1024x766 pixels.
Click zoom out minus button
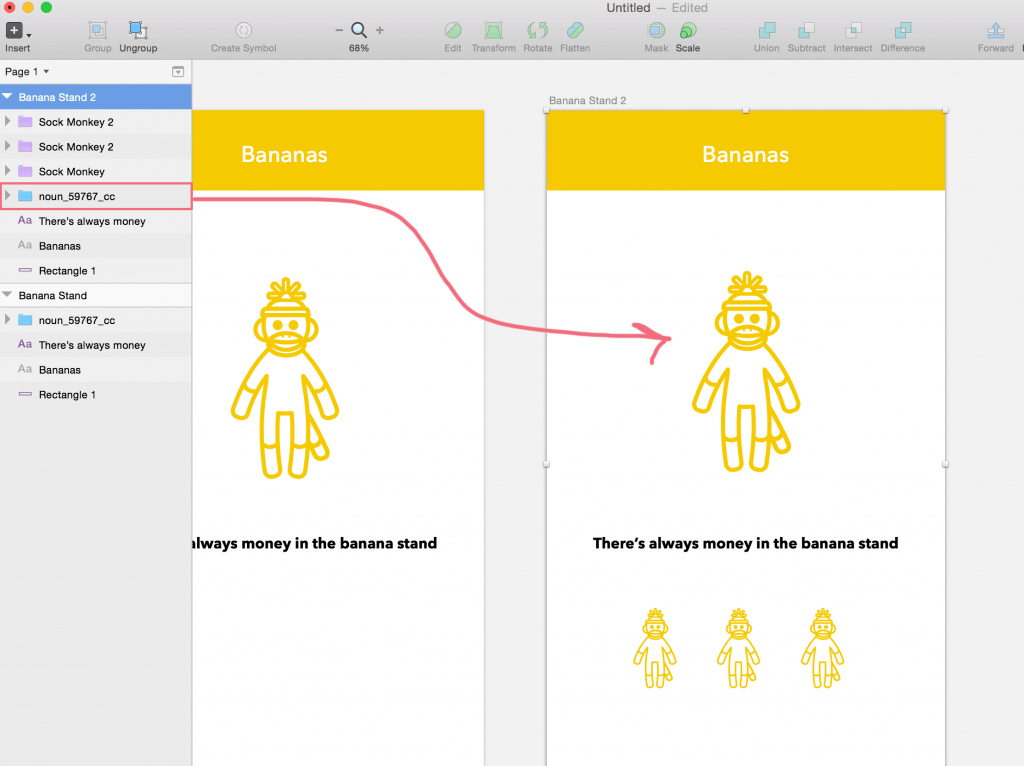tap(339, 31)
